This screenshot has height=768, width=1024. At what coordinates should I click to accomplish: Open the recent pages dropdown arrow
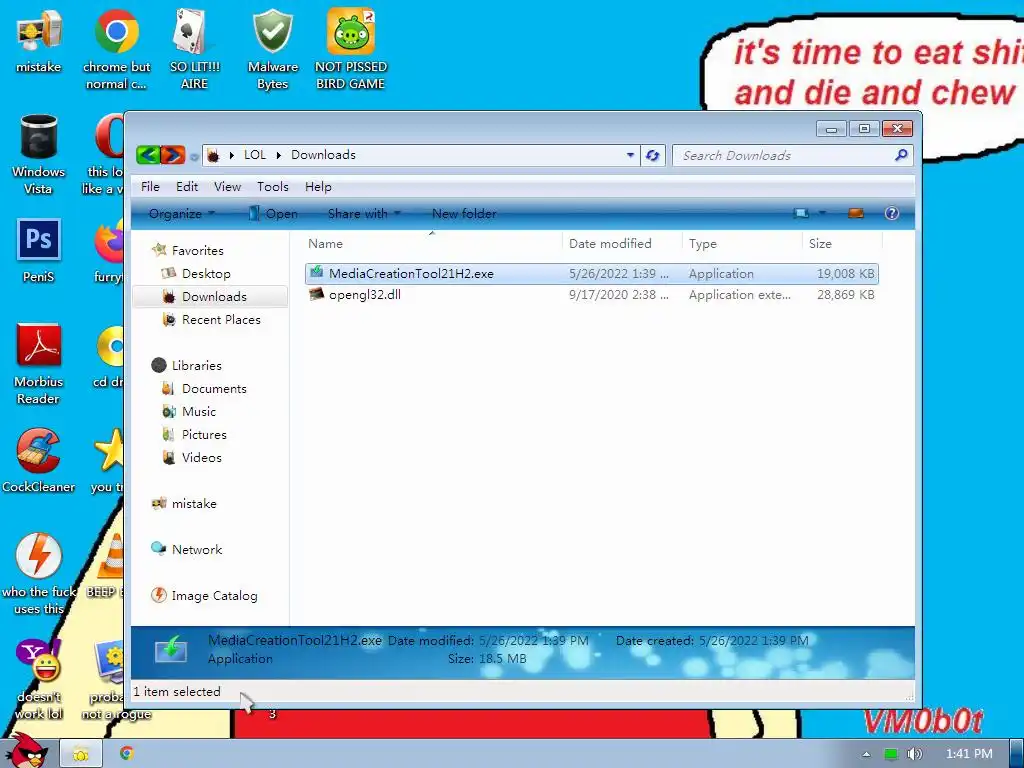[x=194, y=156]
